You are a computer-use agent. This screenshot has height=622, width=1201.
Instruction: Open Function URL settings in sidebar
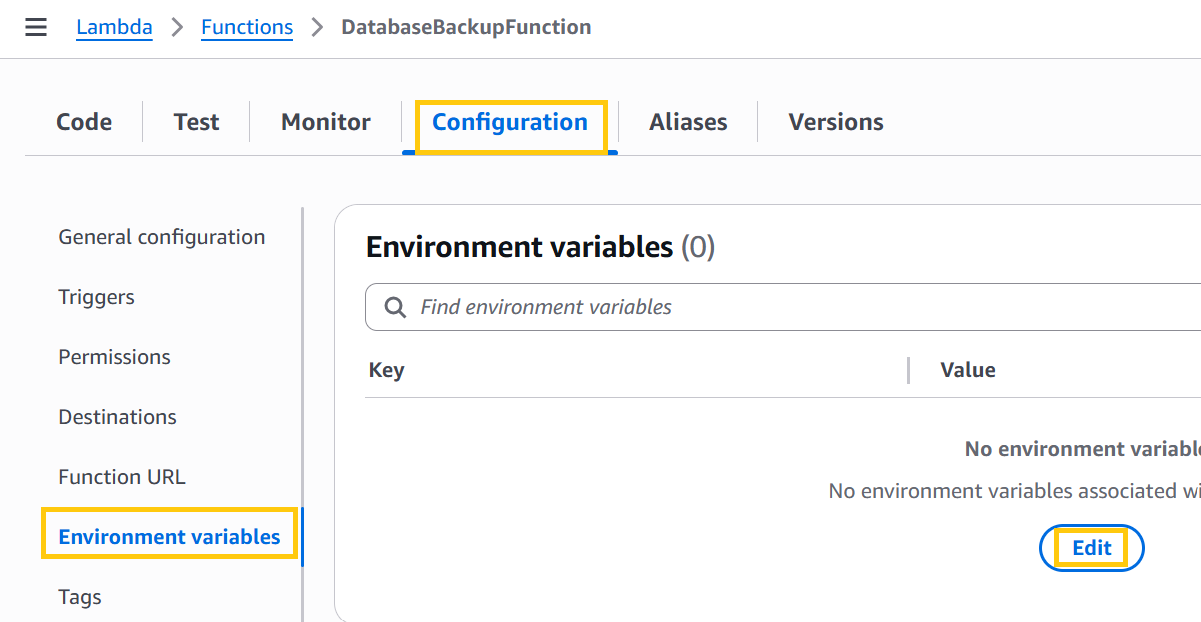(x=122, y=477)
